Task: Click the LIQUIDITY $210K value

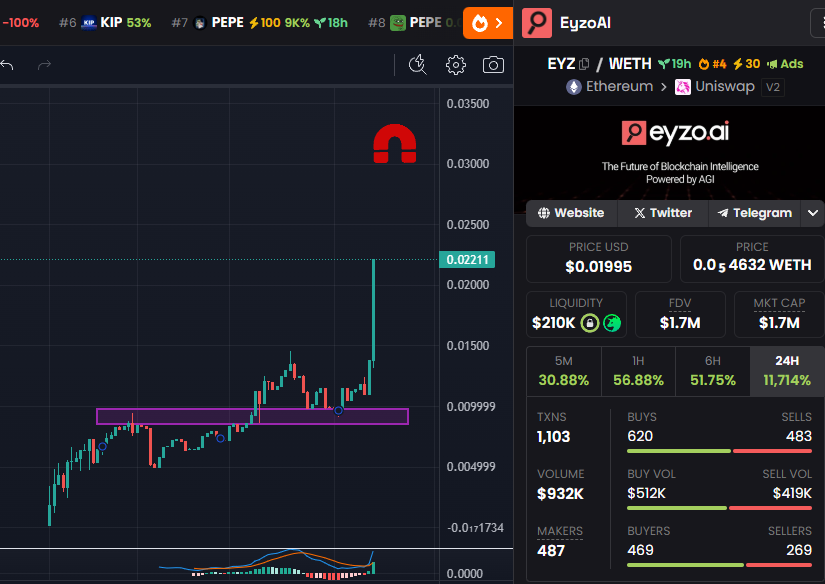Action: (554, 323)
